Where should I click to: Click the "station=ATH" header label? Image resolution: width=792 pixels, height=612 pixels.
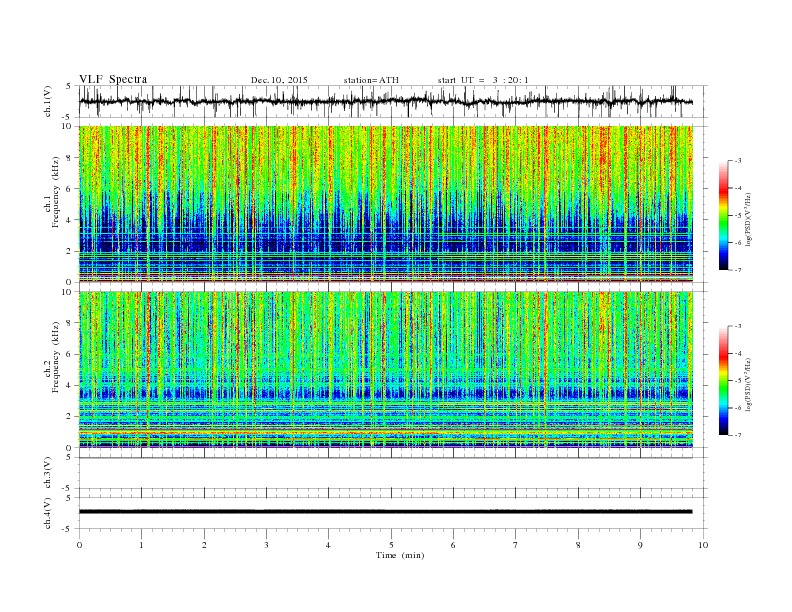point(371,80)
